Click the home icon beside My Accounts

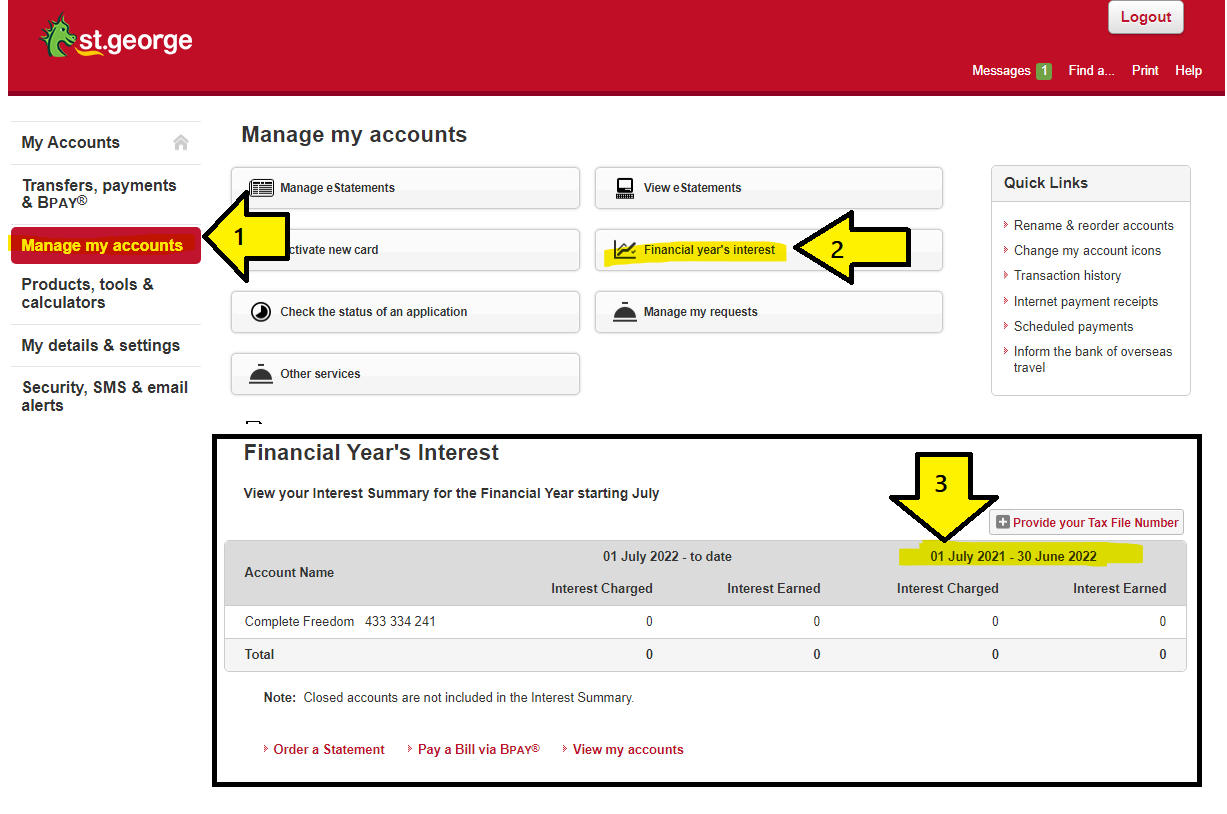tap(181, 142)
